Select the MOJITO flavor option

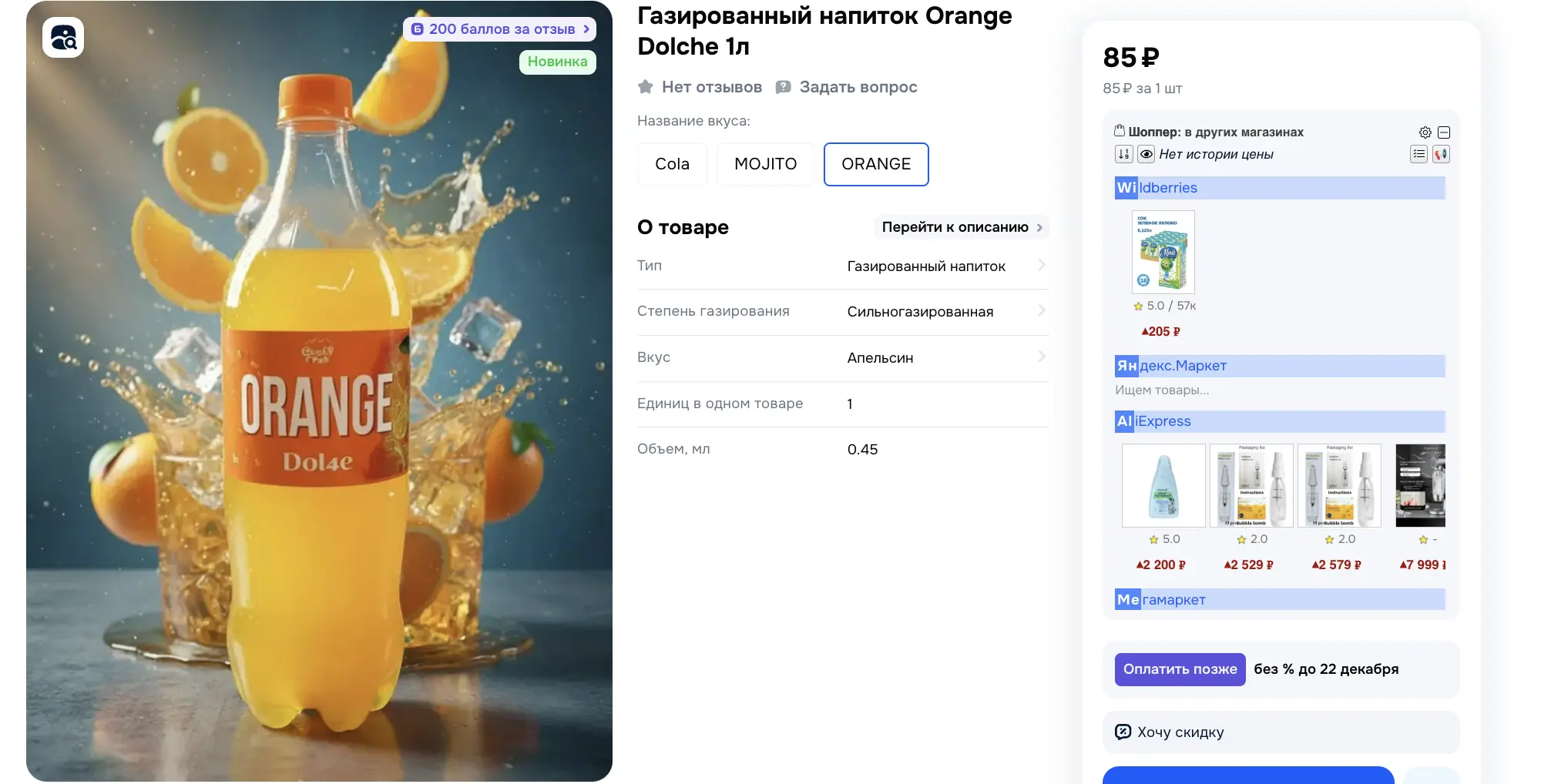[x=765, y=164]
